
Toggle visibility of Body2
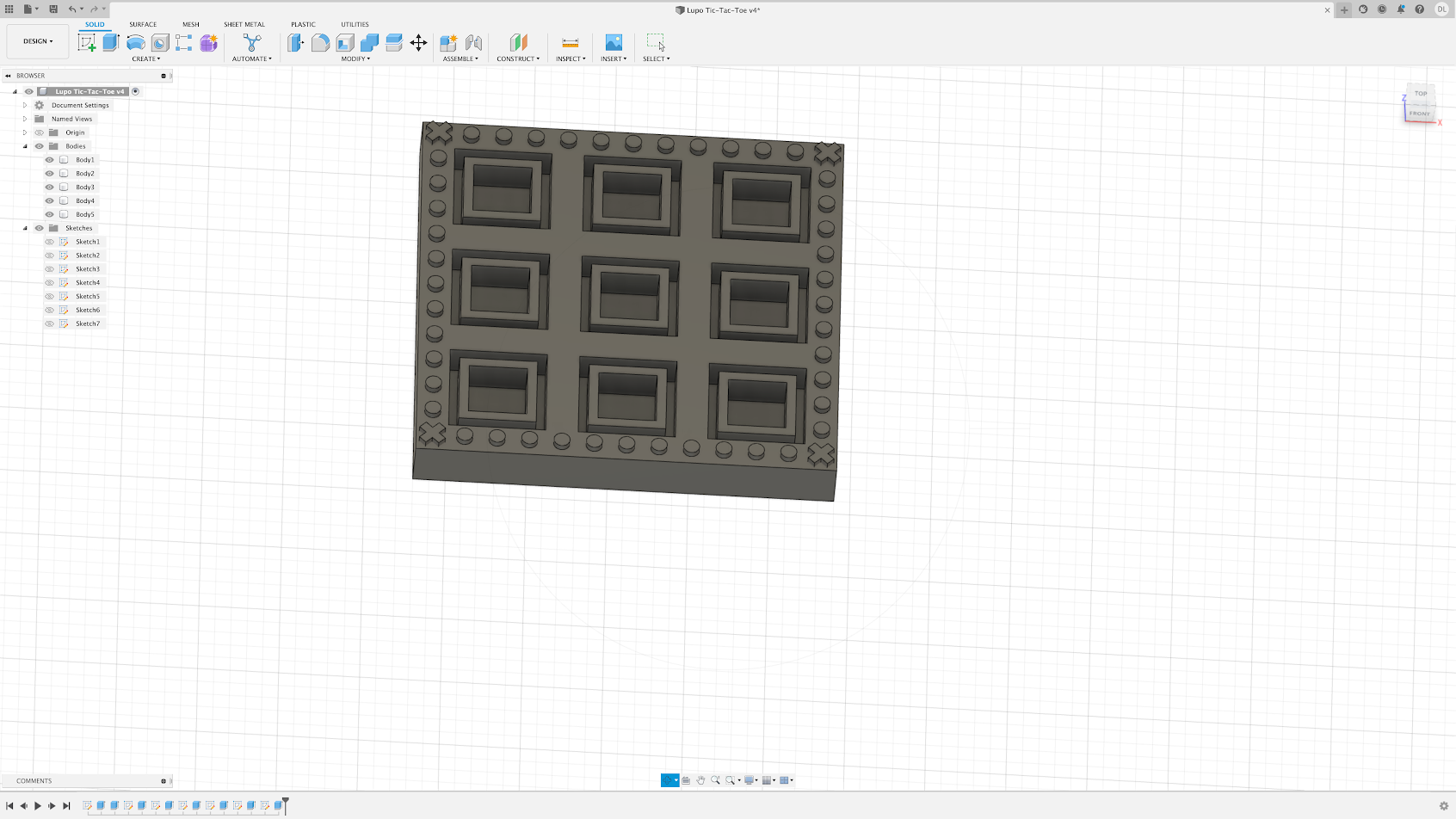[x=50, y=174]
